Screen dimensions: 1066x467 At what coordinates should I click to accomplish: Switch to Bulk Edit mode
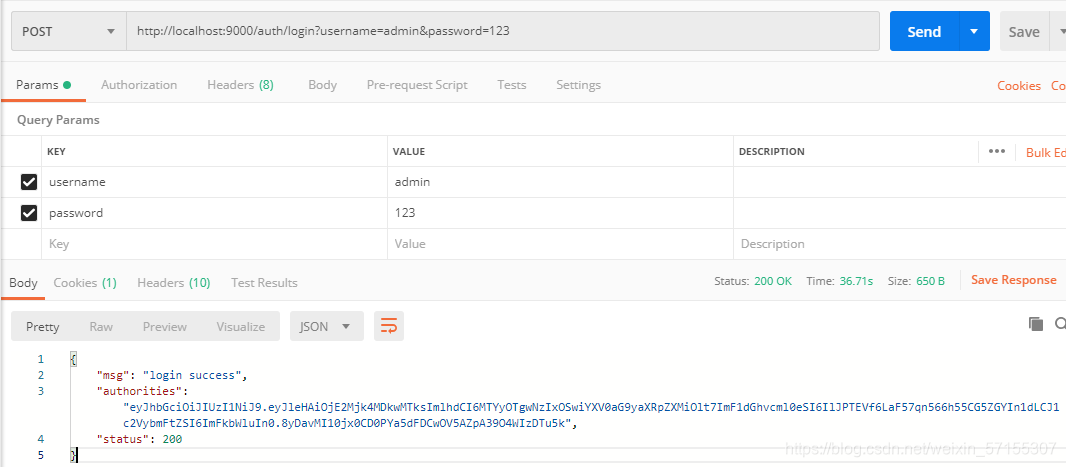[x=1046, y=152]
